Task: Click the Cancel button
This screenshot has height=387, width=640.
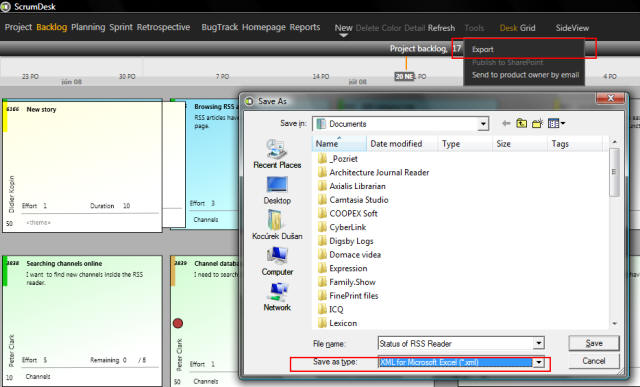Action: pyautogui.click(x=594, y=361)
